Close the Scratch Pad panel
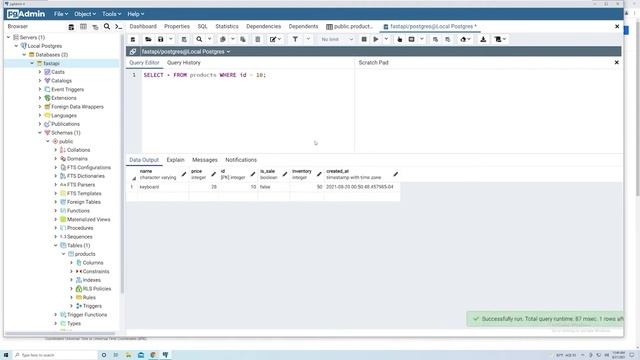The height and width of the screenshot is (360, 640). pos(617,62)
